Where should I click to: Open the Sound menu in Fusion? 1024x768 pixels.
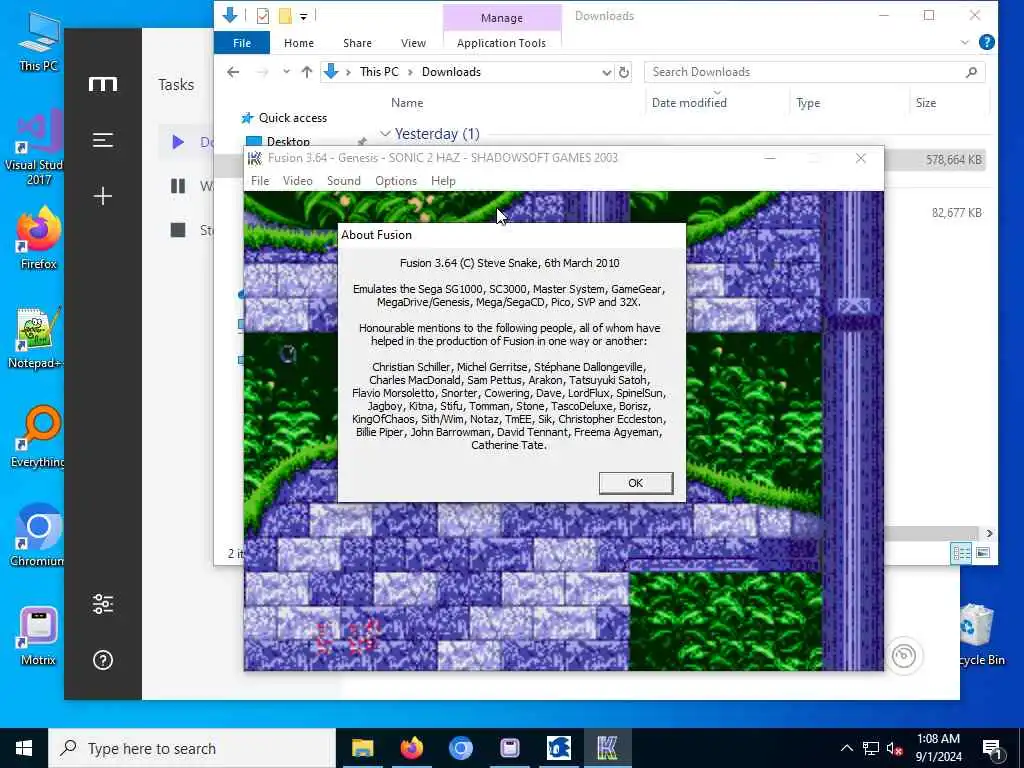[x=344, y=181]
